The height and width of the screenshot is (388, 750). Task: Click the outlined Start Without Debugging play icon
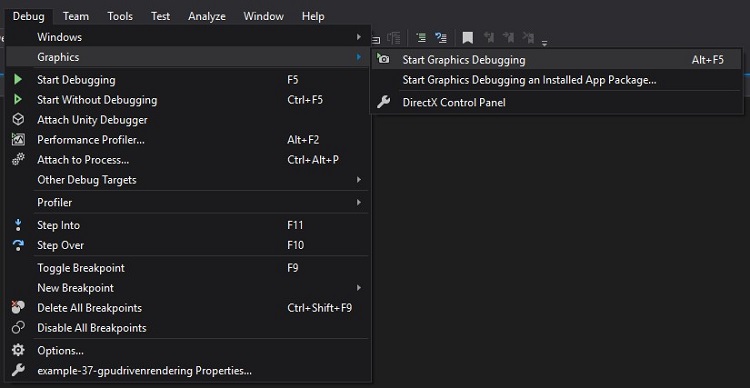click(x=18, y=100)
